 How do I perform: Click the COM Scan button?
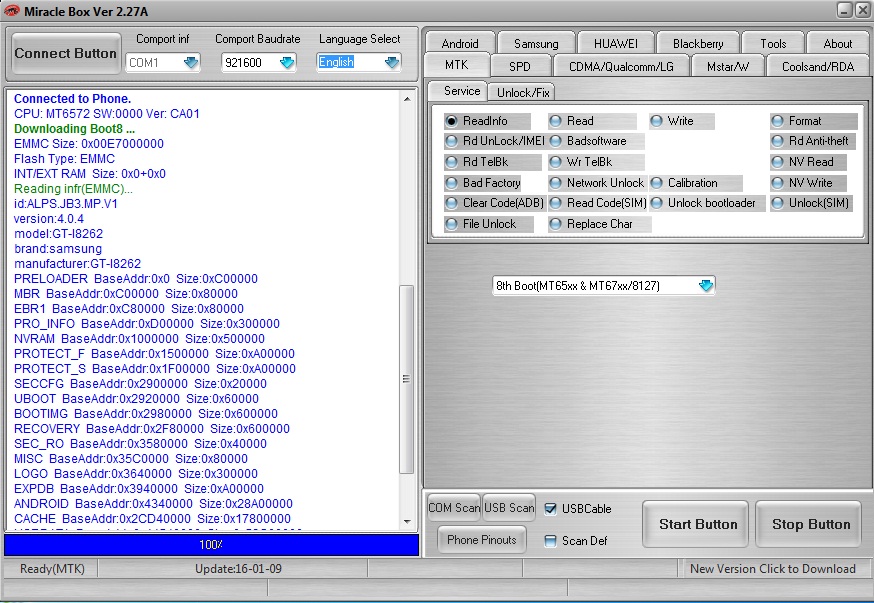pyautogui.click(x=454, y=508)
